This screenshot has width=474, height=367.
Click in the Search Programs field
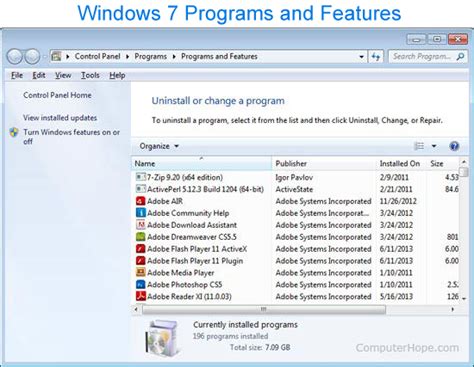pyautogui.click(x=422, y=56)
